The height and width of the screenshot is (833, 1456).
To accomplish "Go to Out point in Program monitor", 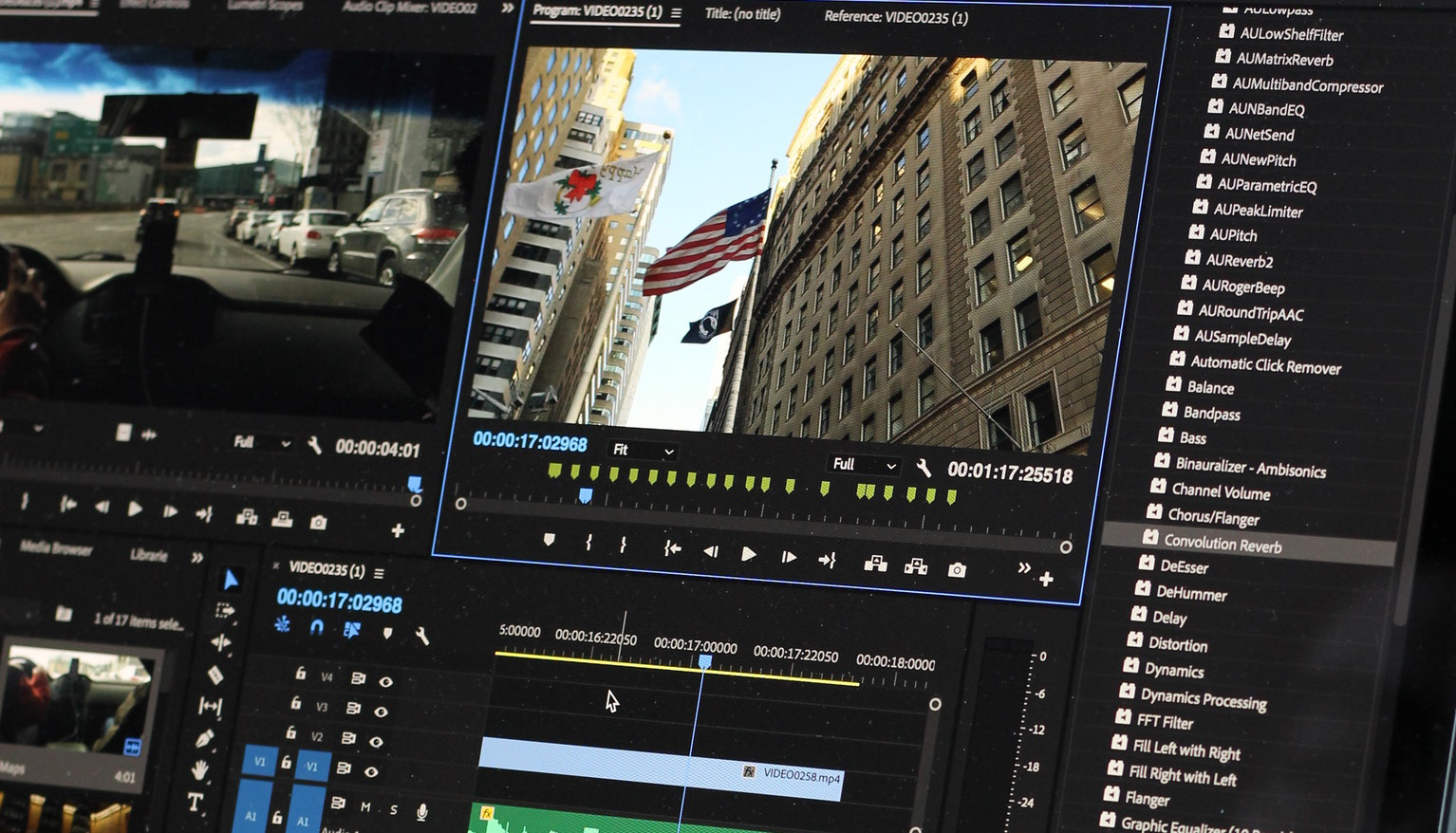I will coord(827,560).
